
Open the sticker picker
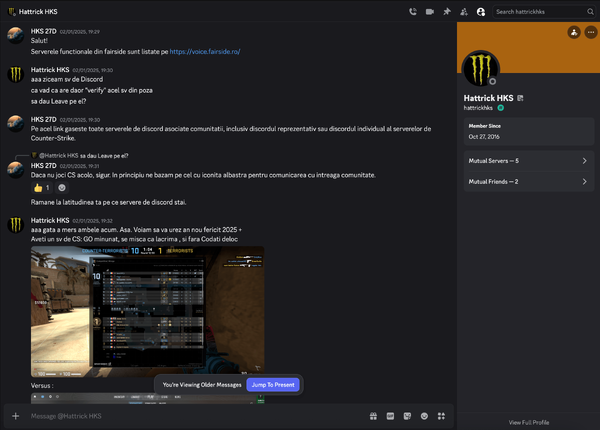tap(407, 416)
